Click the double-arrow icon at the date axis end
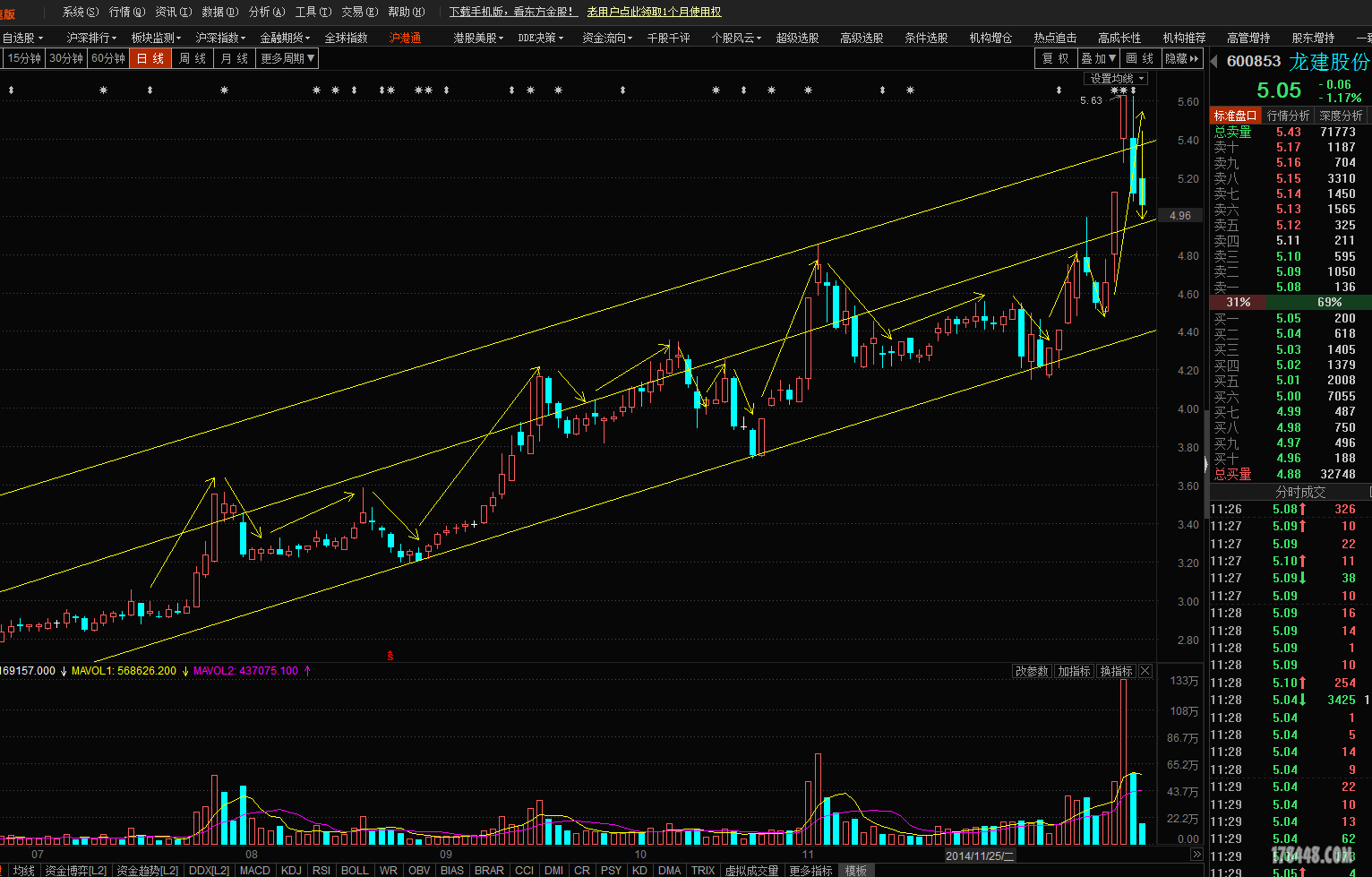The image size is (1372, 877). click(1196, 855)
